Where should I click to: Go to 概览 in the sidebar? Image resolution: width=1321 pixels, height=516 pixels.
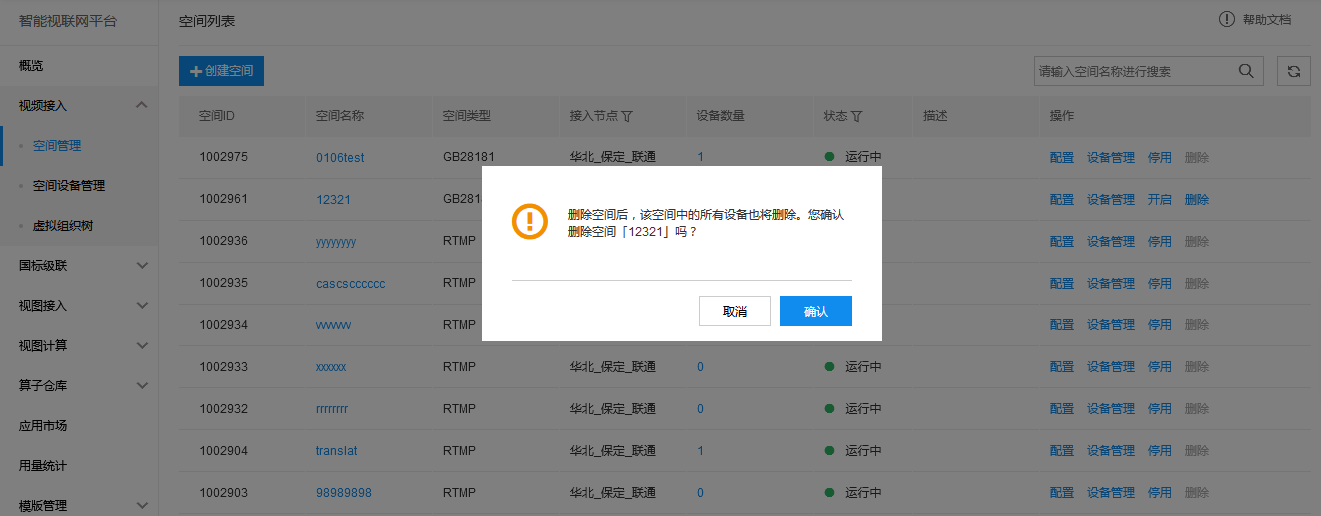point(31,65)
